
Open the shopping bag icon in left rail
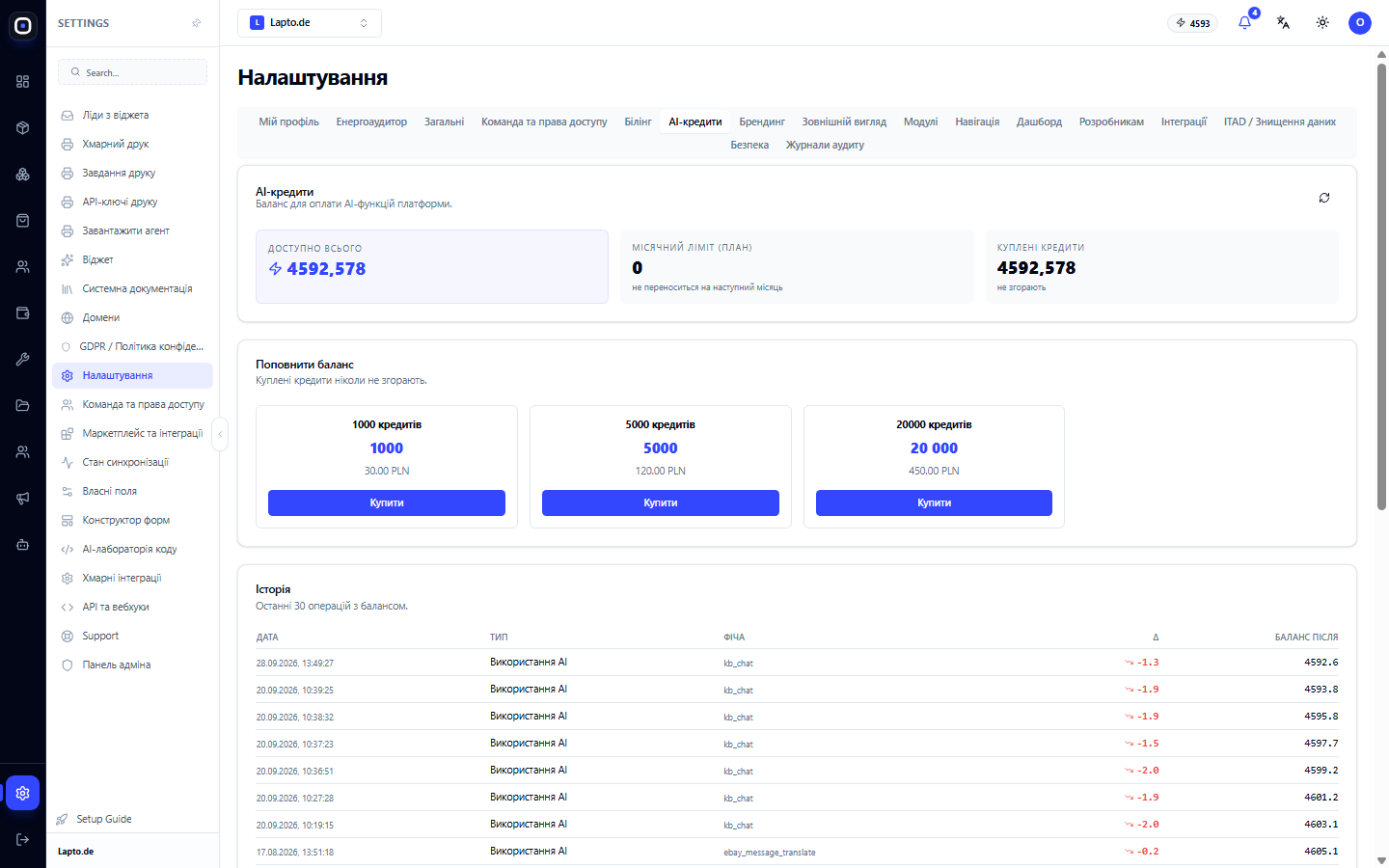pos(23,221)
